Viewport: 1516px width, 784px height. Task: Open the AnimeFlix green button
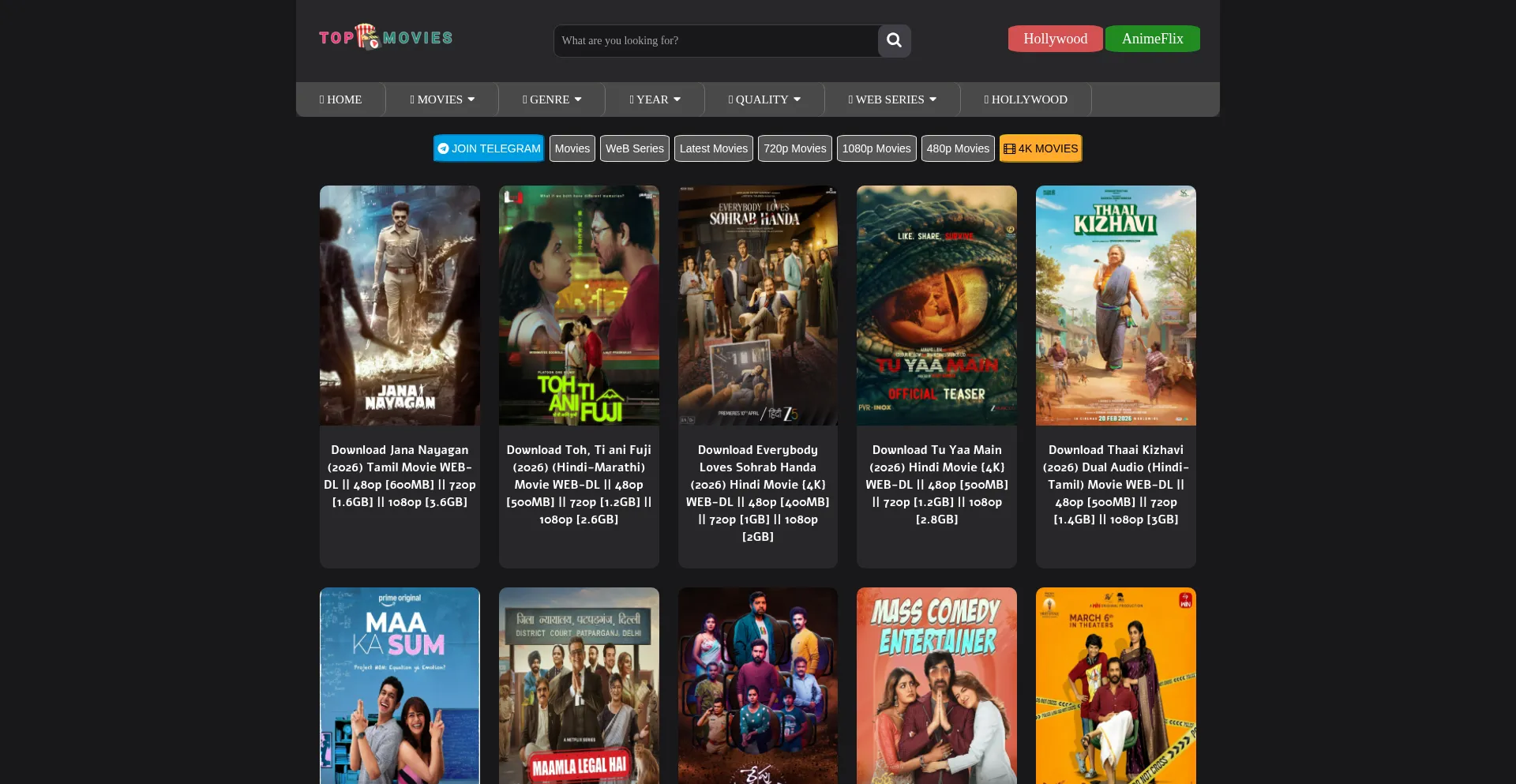pos(1152,39)
